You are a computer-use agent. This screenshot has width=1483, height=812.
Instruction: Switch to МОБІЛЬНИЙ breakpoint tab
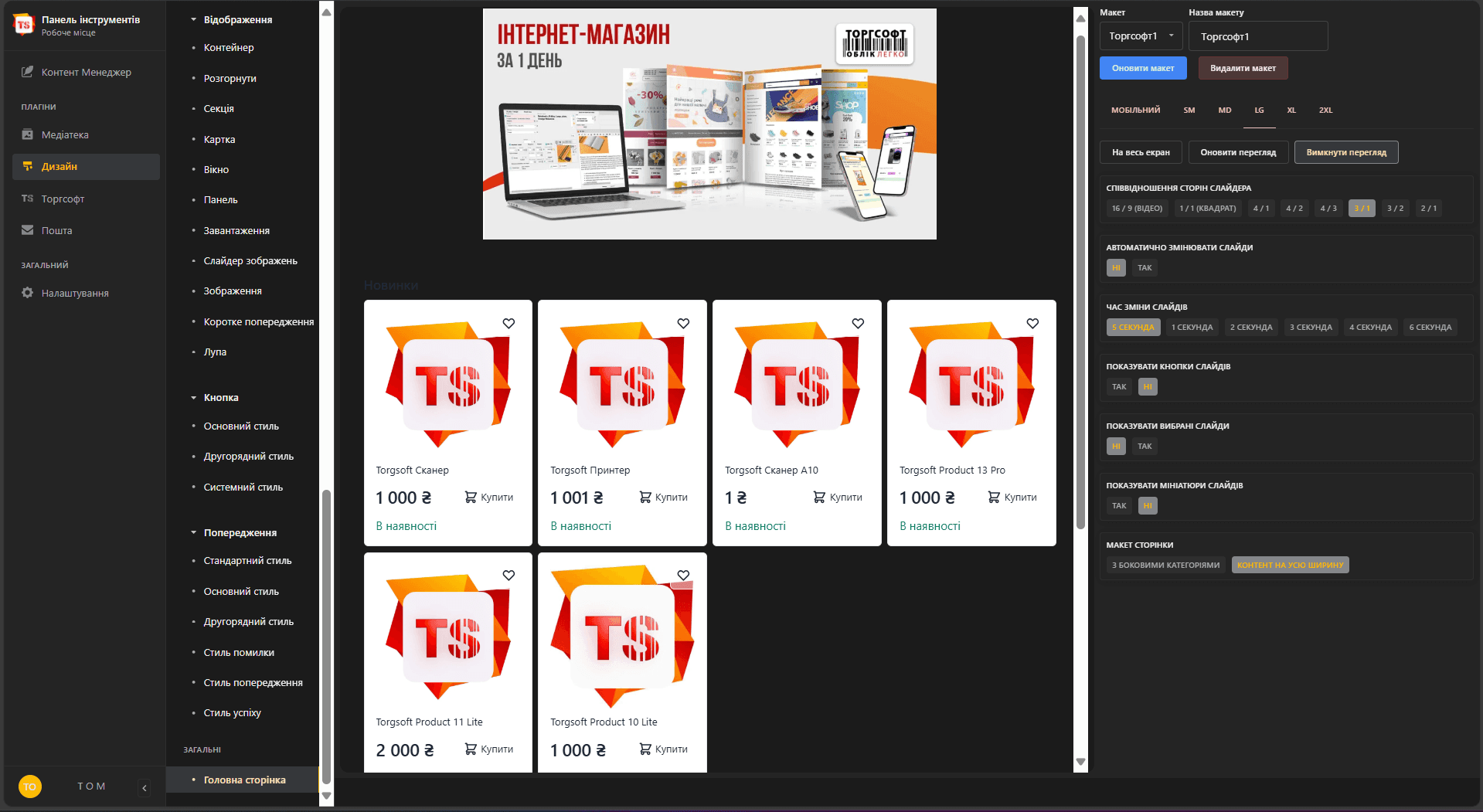pyautogui.click(x=1135, y=110)
